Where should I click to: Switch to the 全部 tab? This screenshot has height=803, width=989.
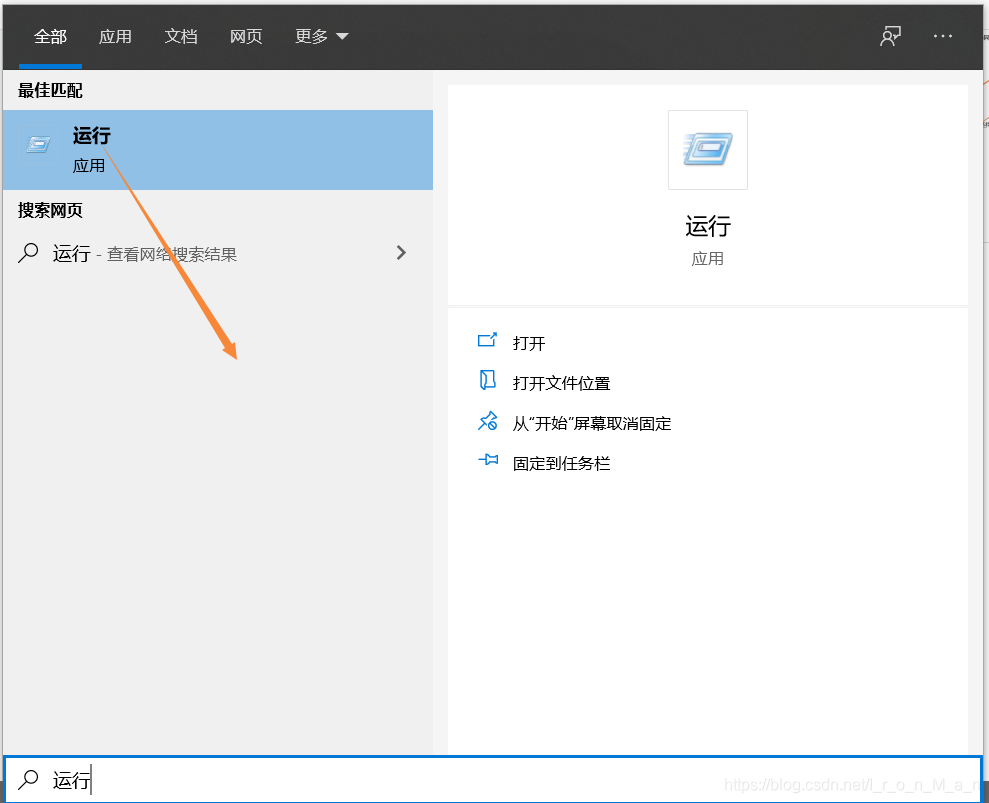50,37
